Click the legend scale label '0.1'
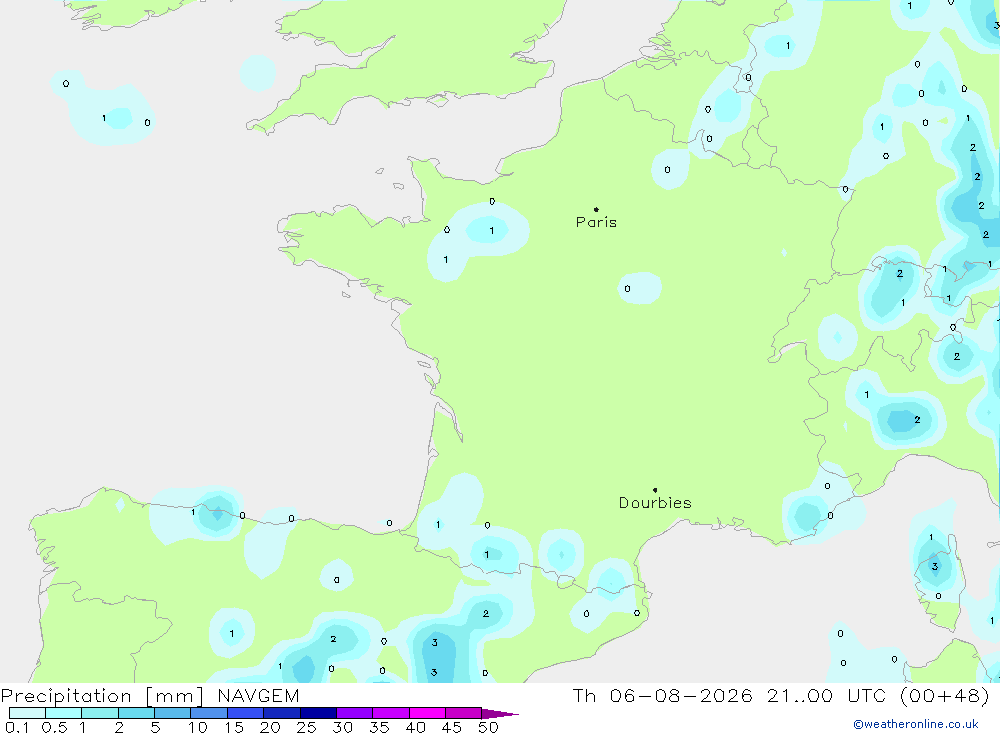 point(17,727)
